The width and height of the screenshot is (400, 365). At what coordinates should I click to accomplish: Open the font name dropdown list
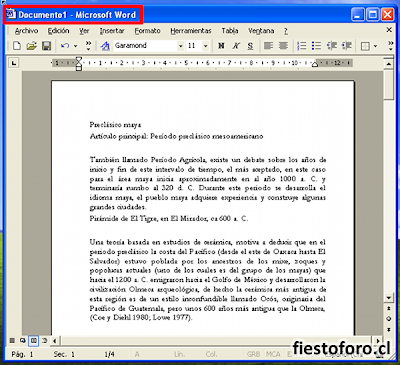pyautogui.click(x=181, y=46)
